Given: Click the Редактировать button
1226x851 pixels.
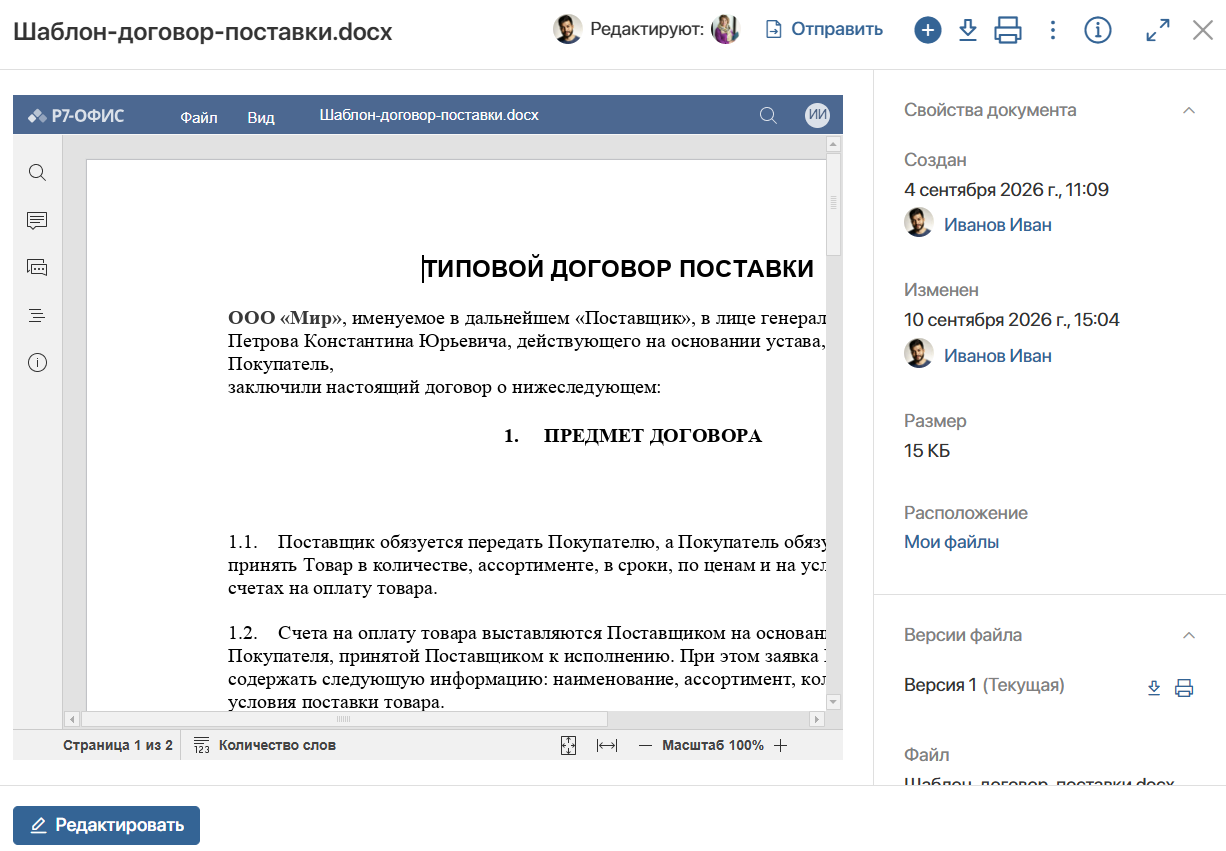Looking at the screenshot, I should point(106,825).
